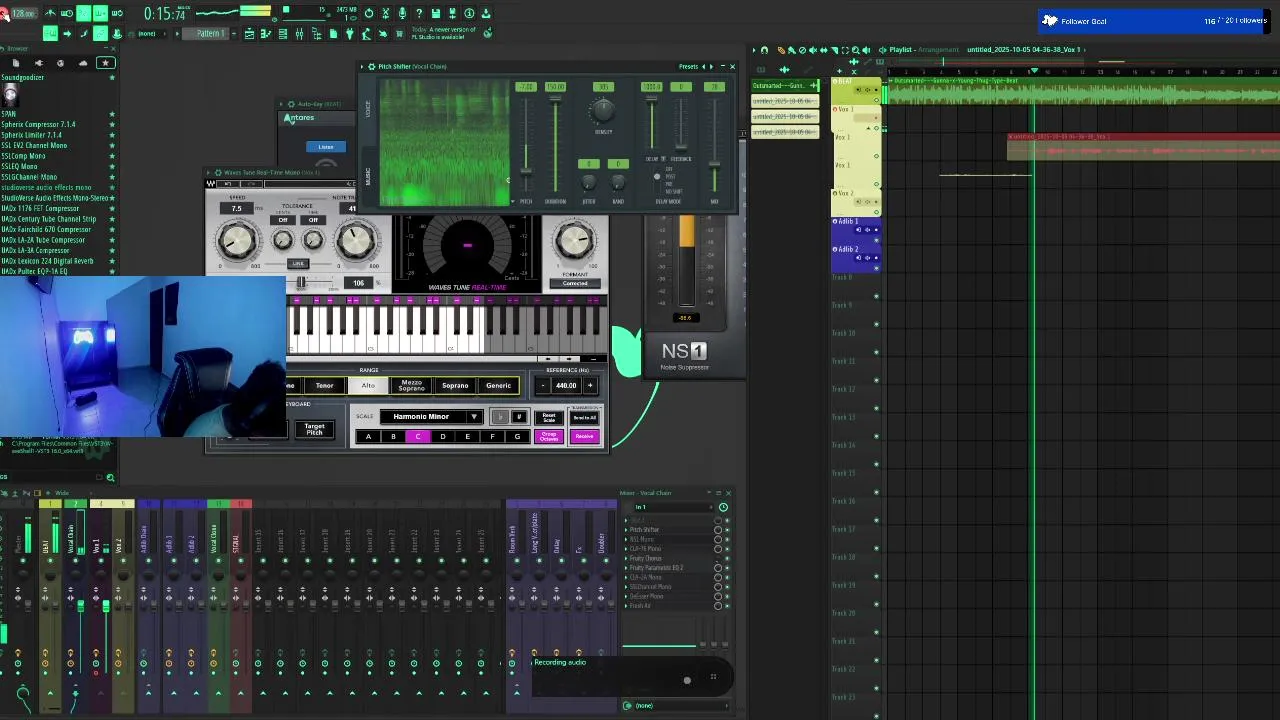Click the sharp accidental button in Waves Tune
1280x720 pixels.
[518, 417]
